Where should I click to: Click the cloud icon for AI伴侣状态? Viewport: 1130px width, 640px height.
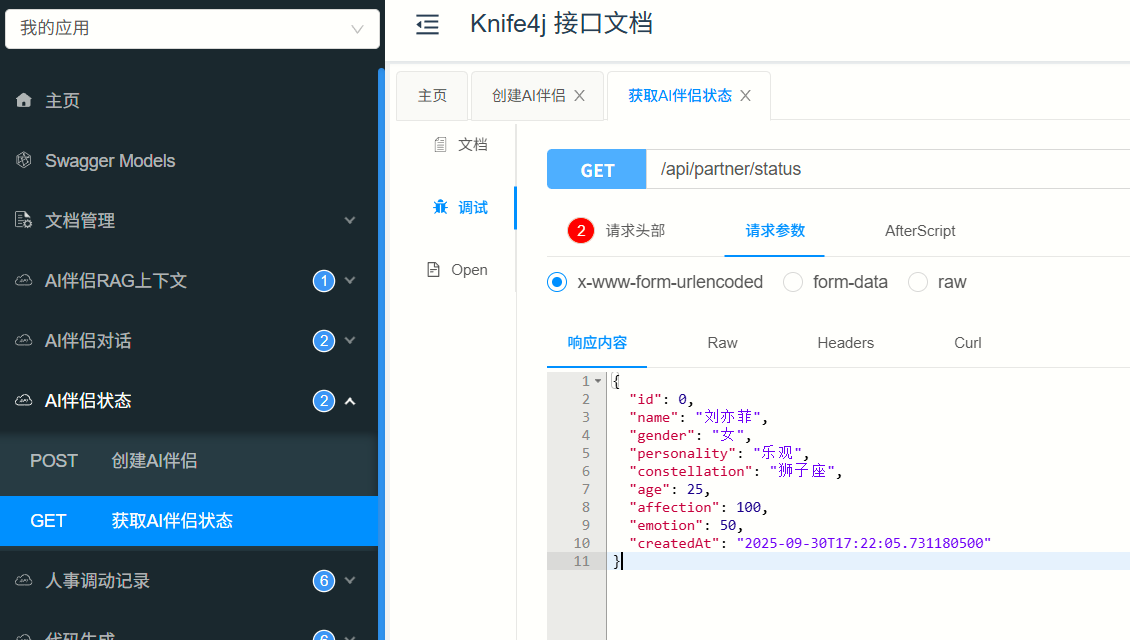click(24, 400)
